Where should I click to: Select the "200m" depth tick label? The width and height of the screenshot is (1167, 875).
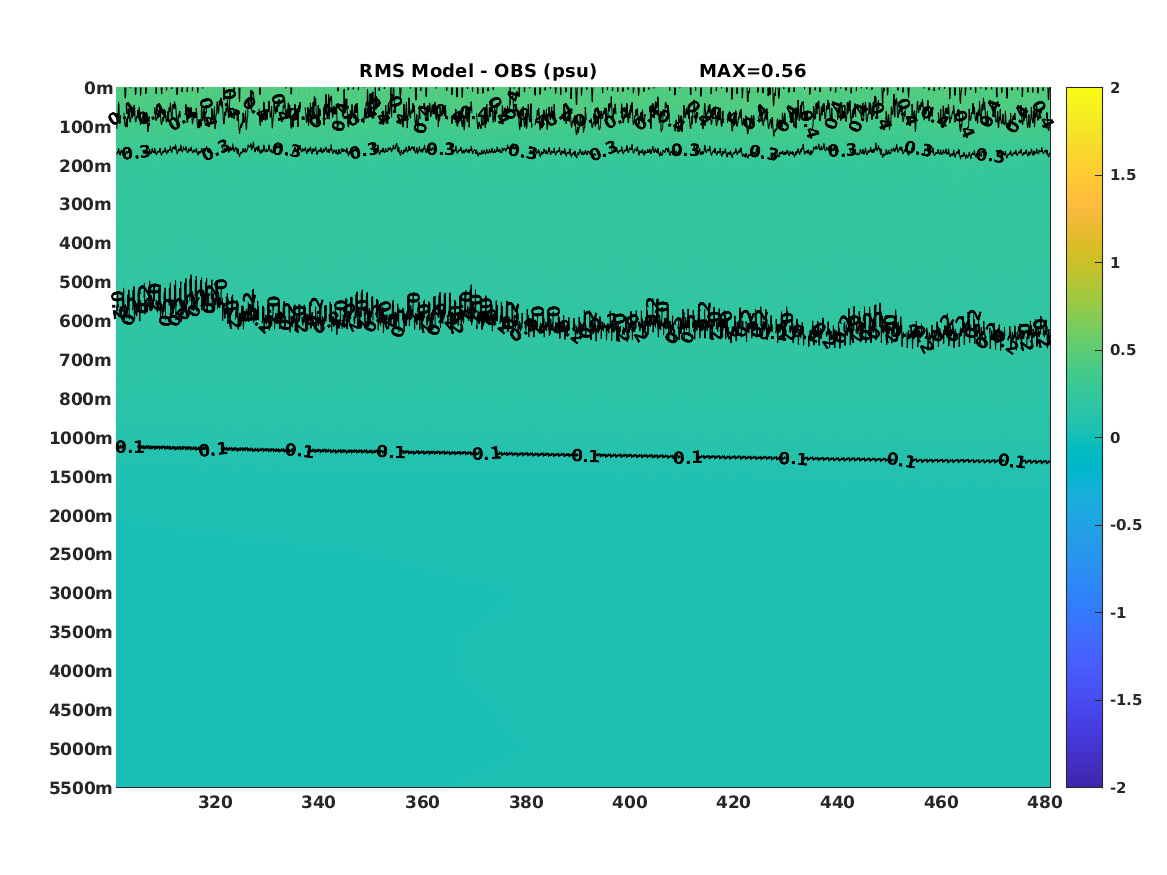[86, 166]
